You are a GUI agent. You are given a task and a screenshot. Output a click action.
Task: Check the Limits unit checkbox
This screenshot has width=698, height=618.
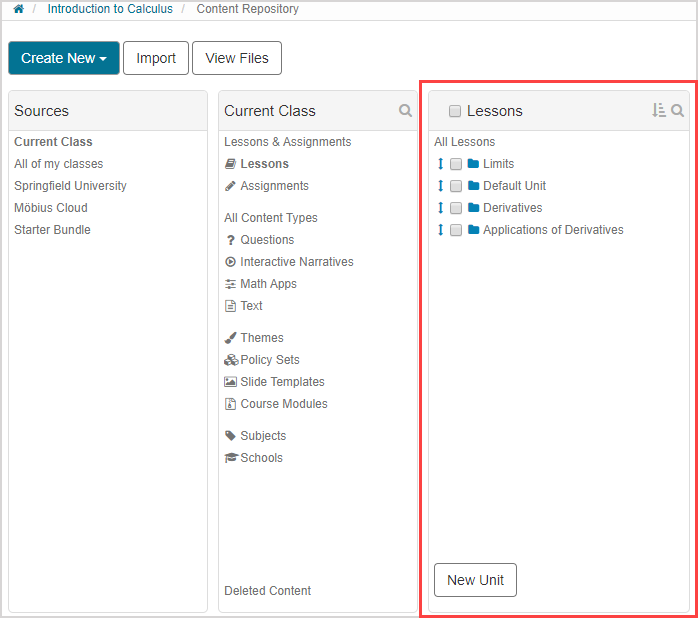click(456, 164)
